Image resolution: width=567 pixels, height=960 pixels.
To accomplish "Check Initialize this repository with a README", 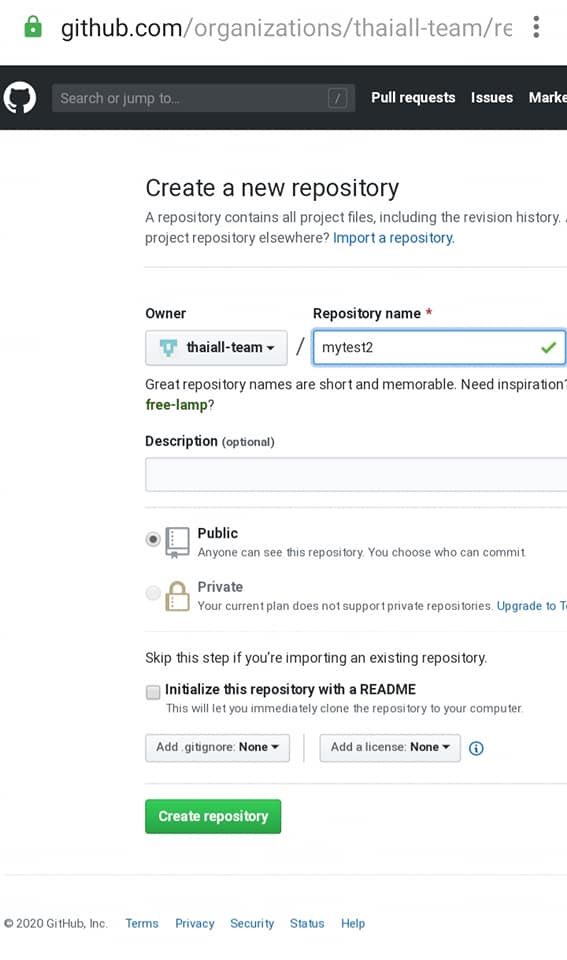I will tap(153, 692).
